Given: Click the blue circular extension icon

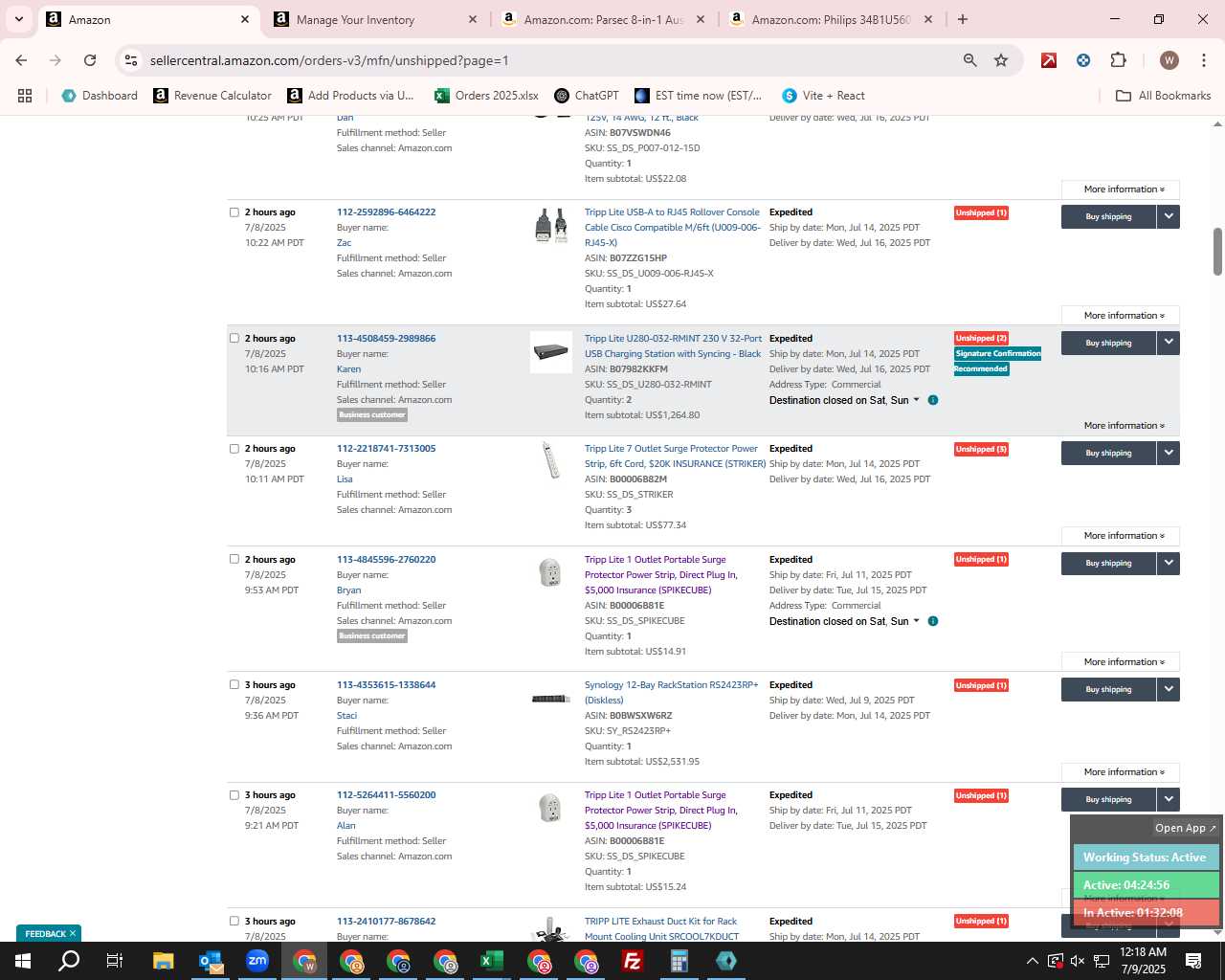Looking at the screenshot, I should pos(1083,60).
